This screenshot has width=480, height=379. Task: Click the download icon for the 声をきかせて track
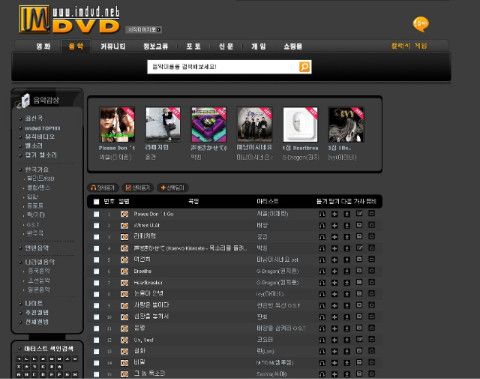click(x=347, y=248)
